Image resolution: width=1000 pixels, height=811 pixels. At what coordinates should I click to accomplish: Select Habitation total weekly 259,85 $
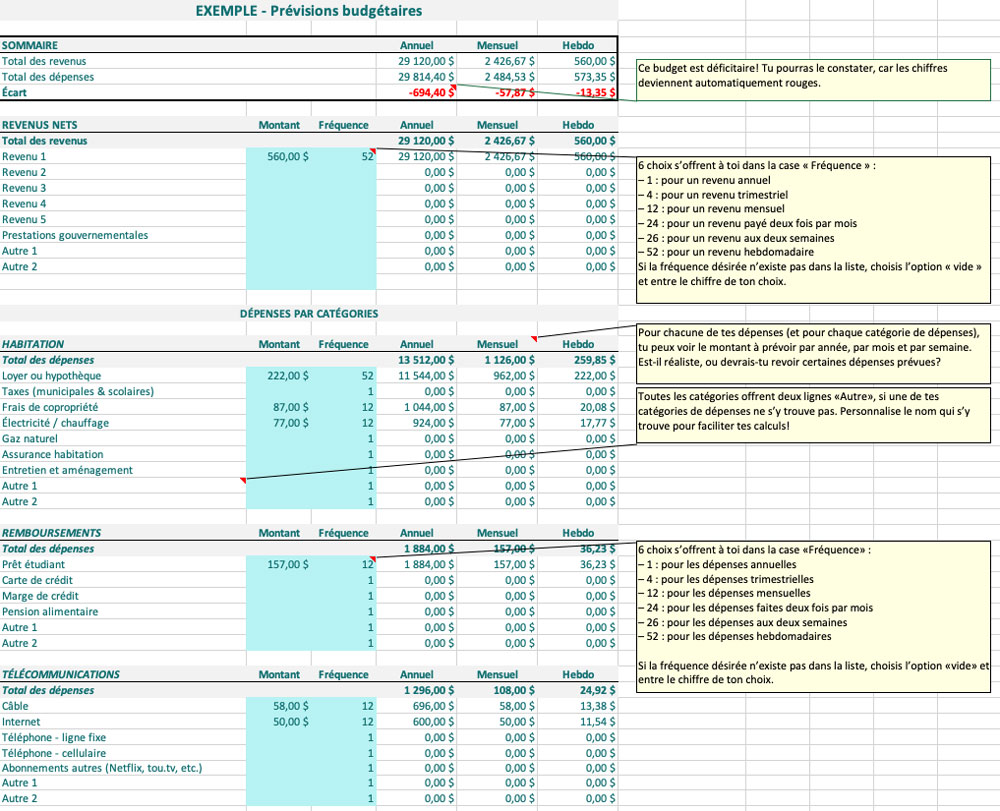pos(594,360)
